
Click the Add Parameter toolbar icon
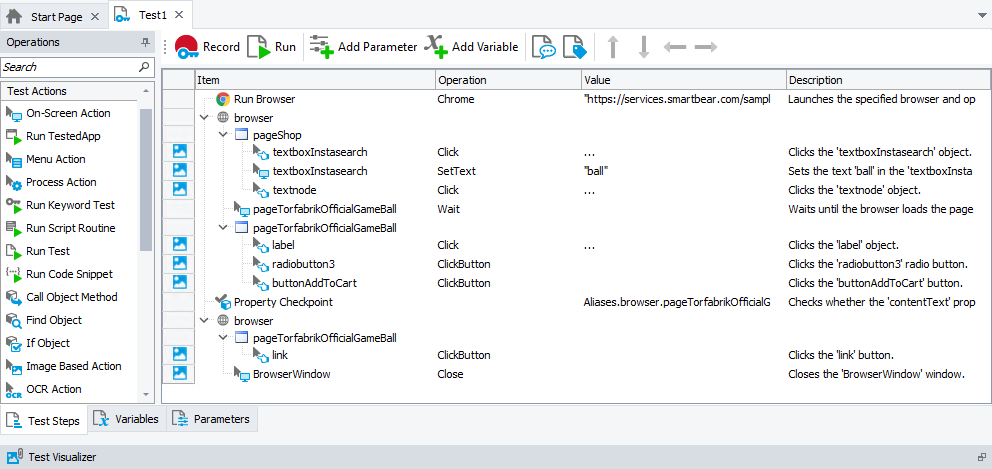click(x=363, y=47)
